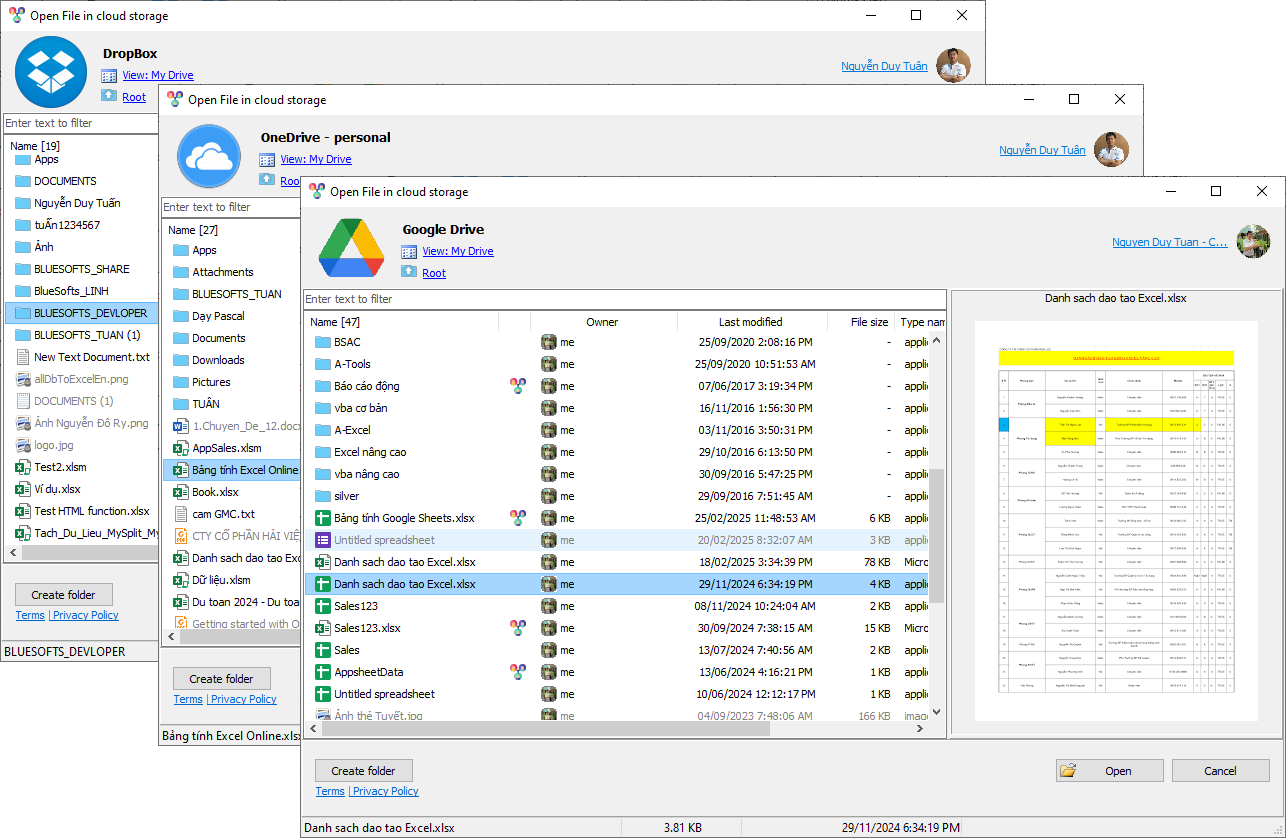Screen dimensions: 1286x838
Task: Click Create folder in DropBox window
Action: [64, 595]
